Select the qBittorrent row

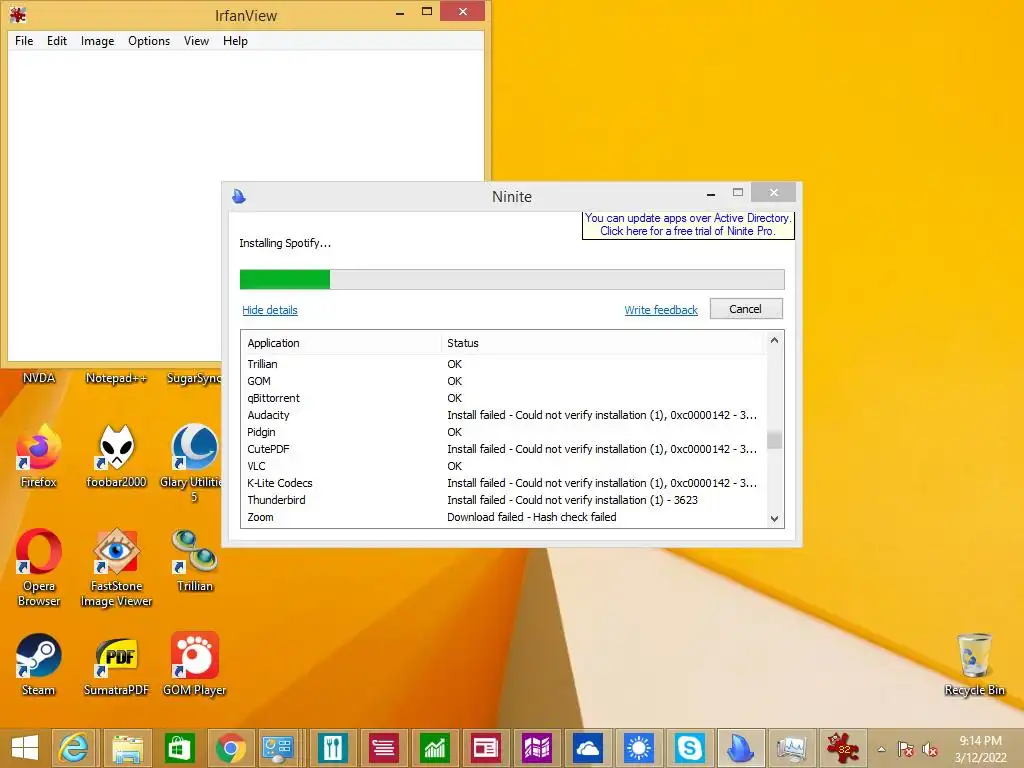coord(503,398)
